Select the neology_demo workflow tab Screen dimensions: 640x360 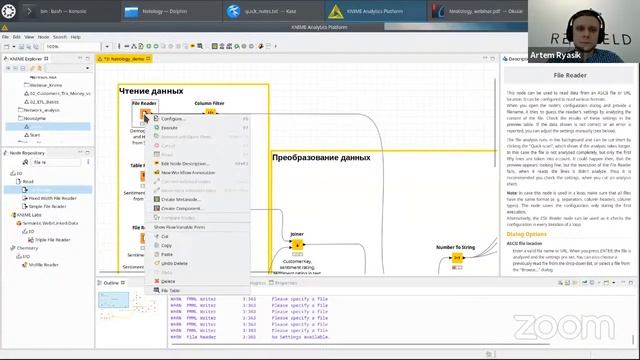tap(124, 59)
